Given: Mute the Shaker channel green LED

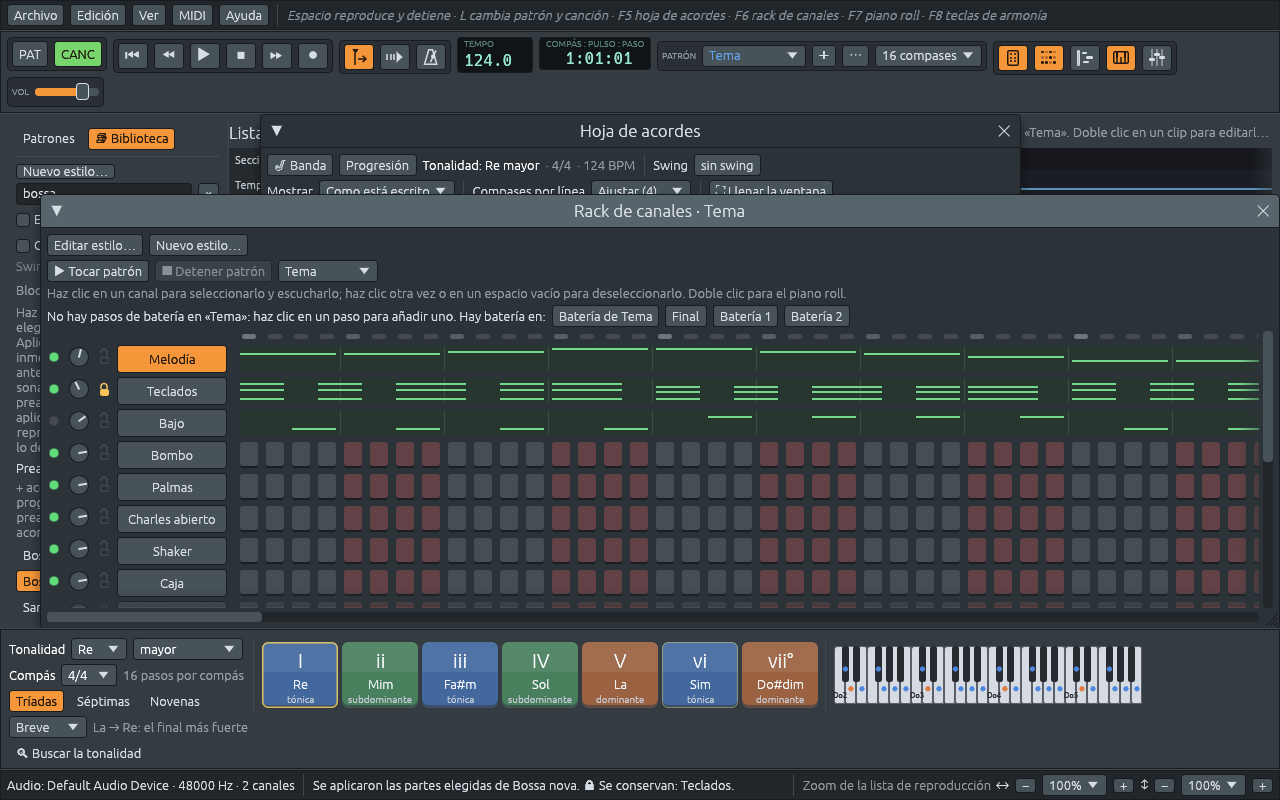Looking at the screenshot, I should (x=54, y=549).
